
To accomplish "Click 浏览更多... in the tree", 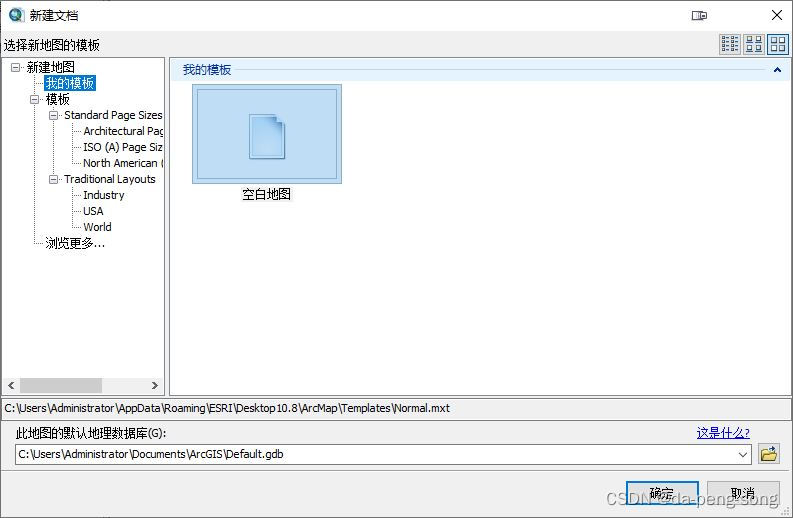I will tap(75, 243).
